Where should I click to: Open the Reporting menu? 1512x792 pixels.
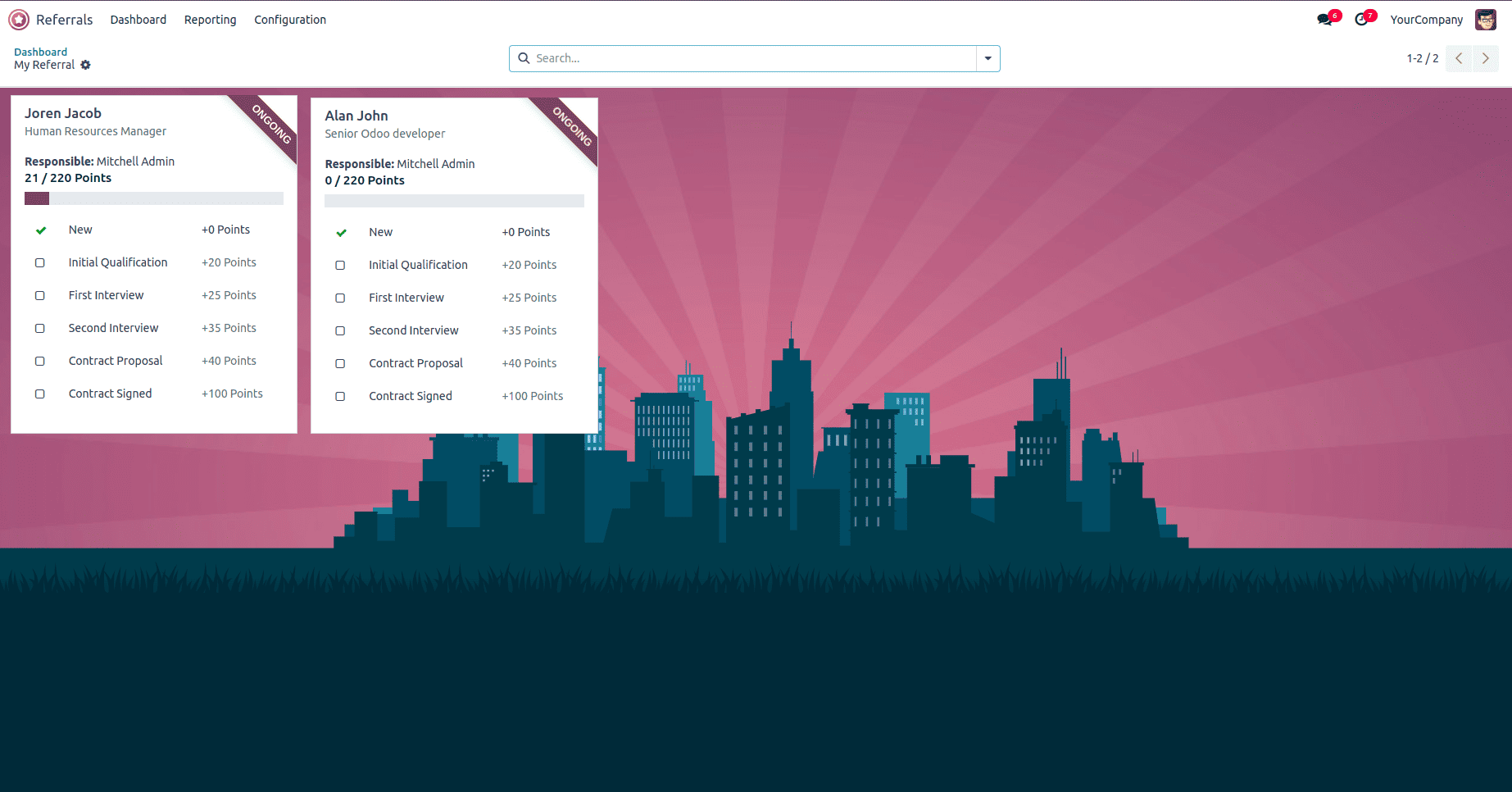point(210,20)
